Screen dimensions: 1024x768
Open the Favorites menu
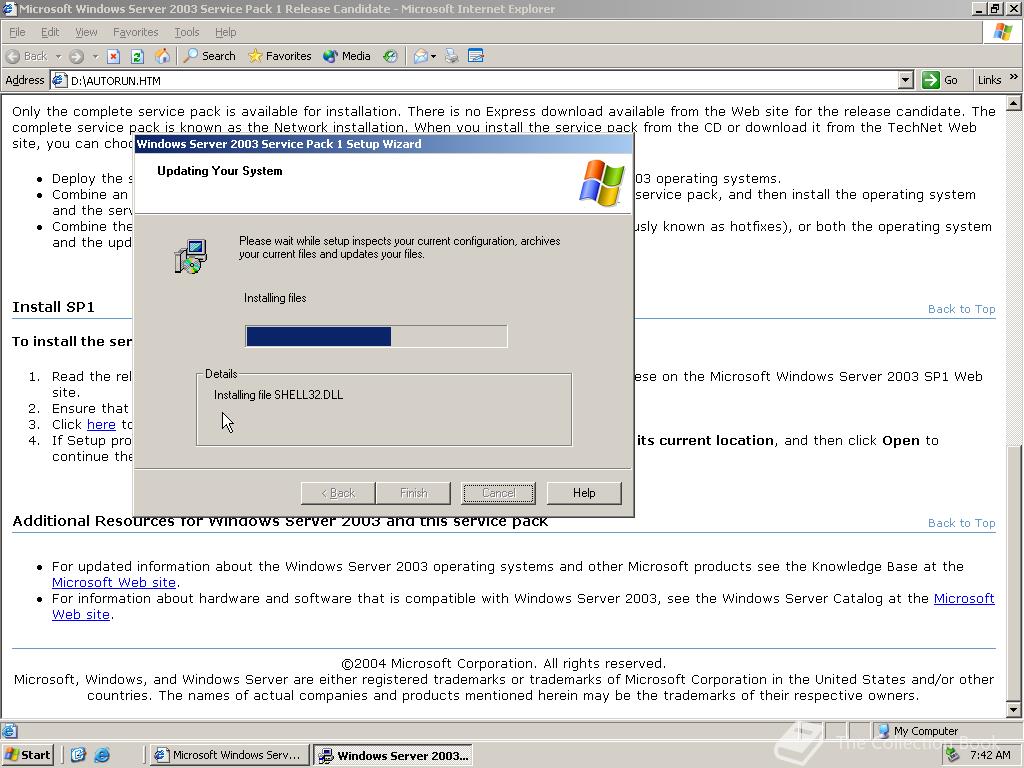pos(135,32)
